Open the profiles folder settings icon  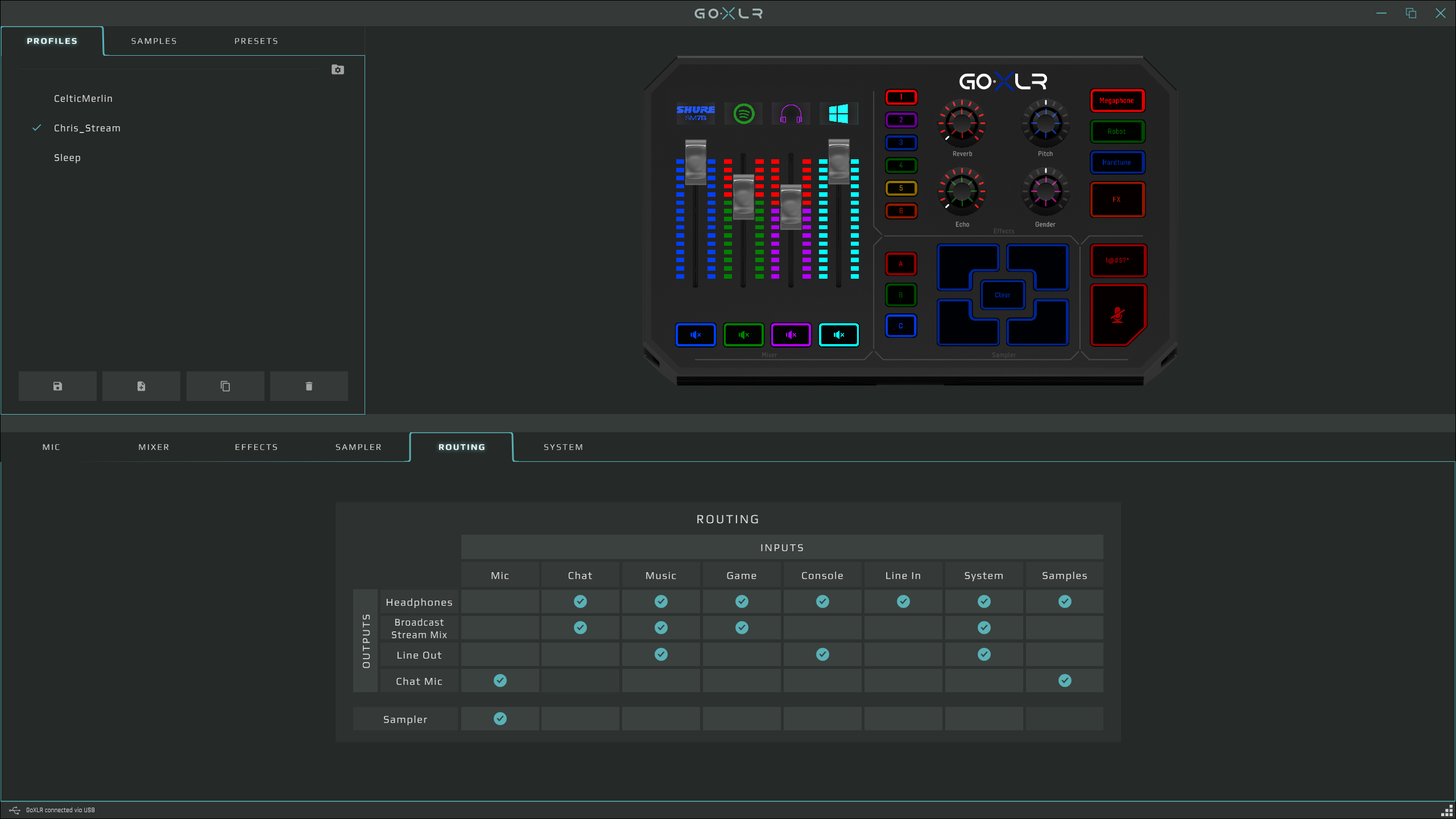tap(338, 69)
